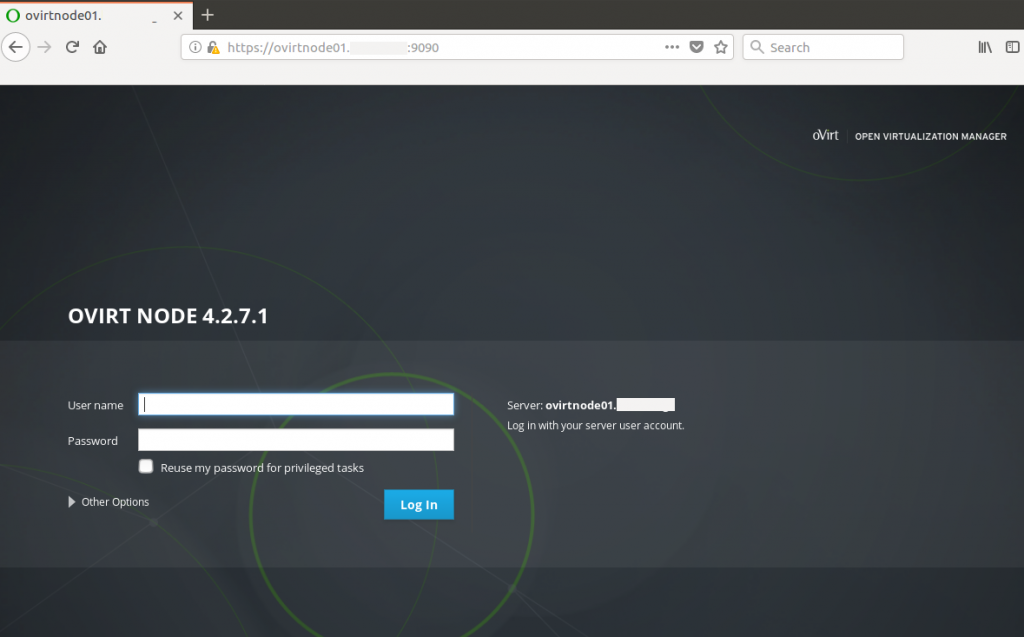Click the Server: ovirtnode01 text
The width and height of the screenshot is (1024, 637).
(590, 405)
